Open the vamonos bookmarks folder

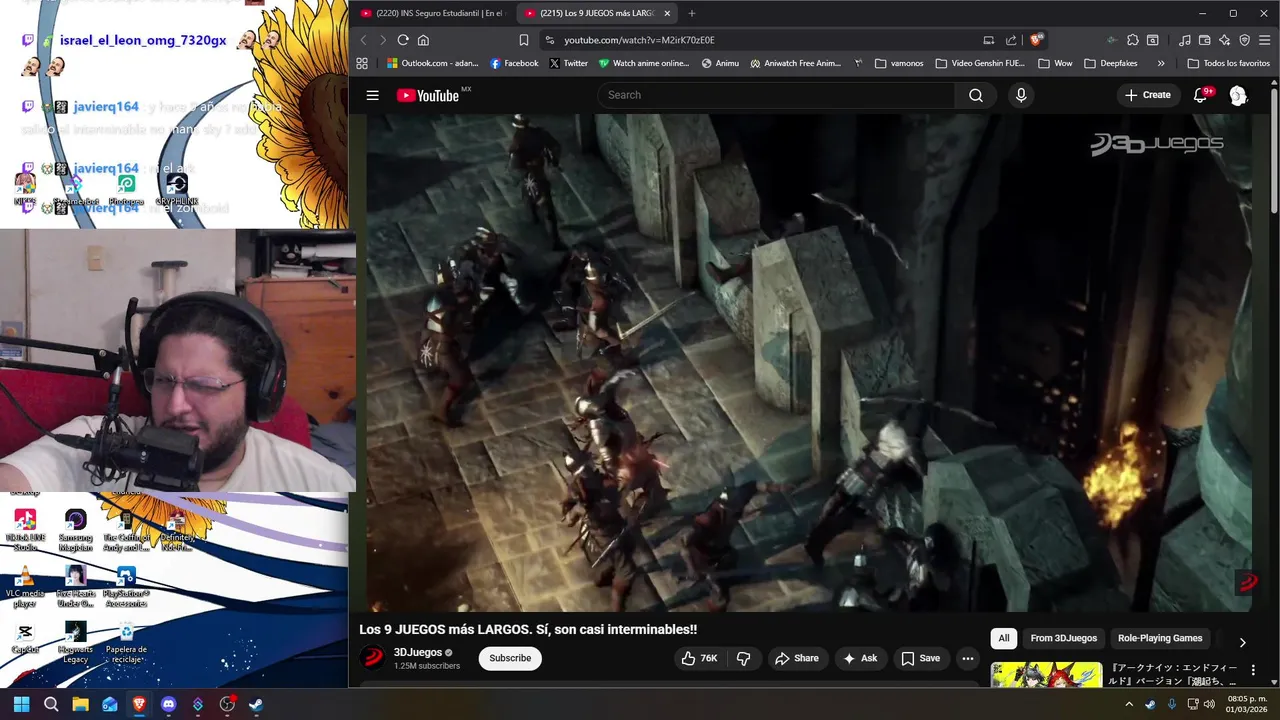click(x=899, y=63)
